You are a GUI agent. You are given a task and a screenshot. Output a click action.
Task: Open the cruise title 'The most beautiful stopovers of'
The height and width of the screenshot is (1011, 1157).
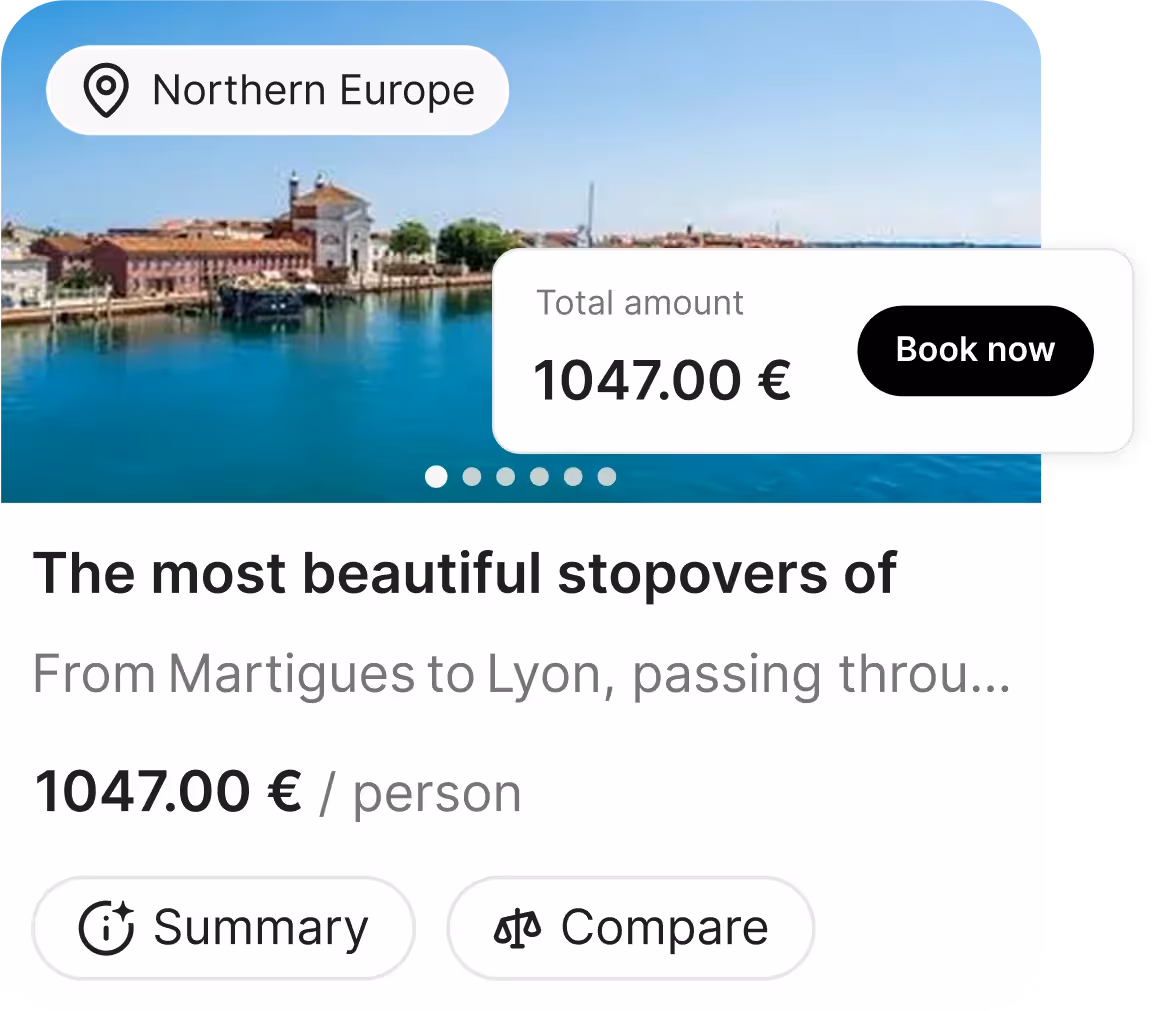point(465,573)
